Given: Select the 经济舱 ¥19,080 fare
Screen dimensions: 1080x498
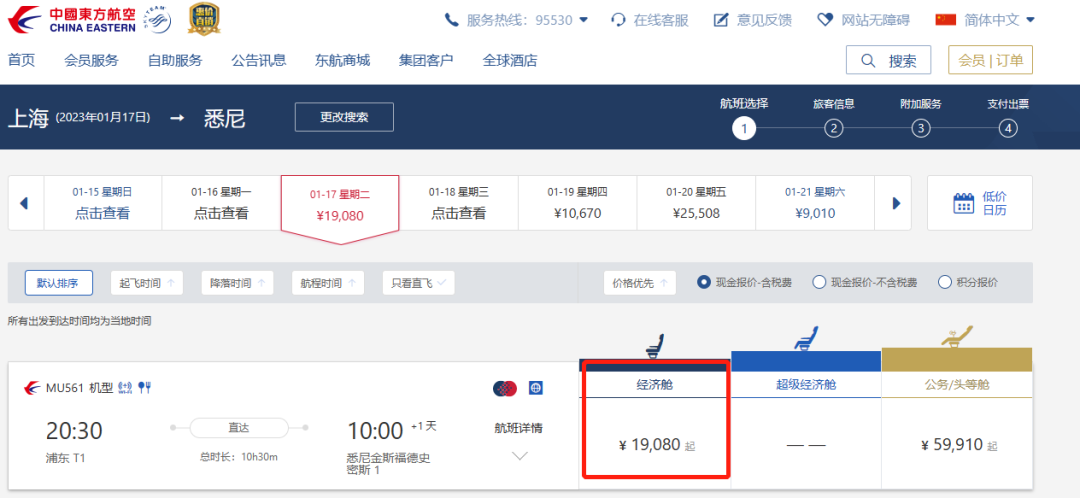Looking at the screenshot, I should (x=655, y=445).
